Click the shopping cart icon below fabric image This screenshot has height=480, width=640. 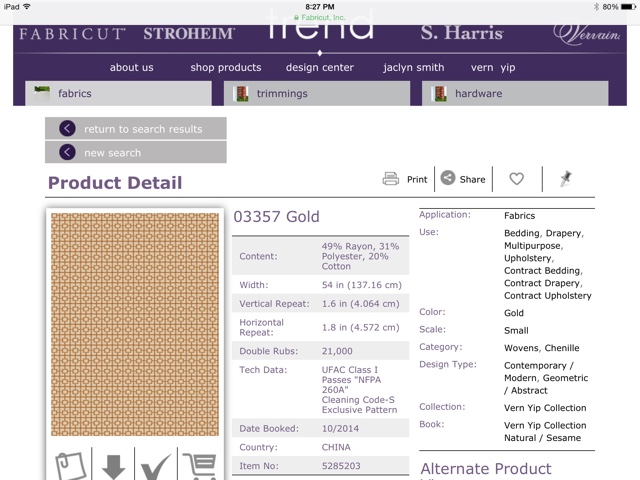tap(200, 466)
